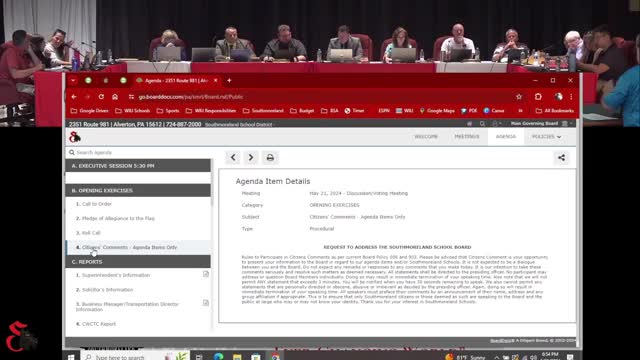Image resolution: width=640 pixels, height=360 pixels.
Task: Open Microsoft Edge from the taskbar
Action: coord(218,357)
